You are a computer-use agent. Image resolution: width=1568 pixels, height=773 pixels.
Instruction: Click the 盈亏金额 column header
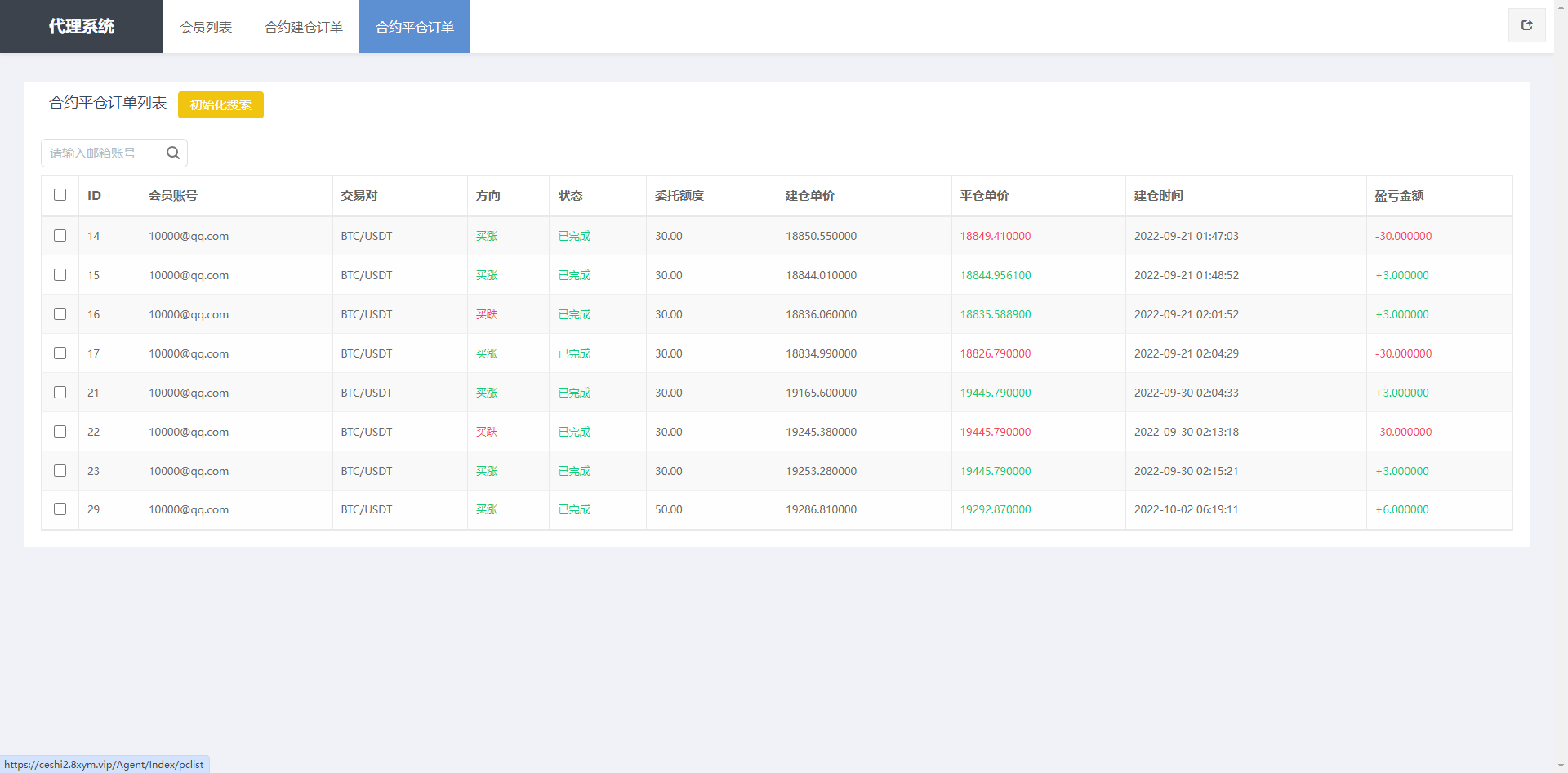(1399, 196)
